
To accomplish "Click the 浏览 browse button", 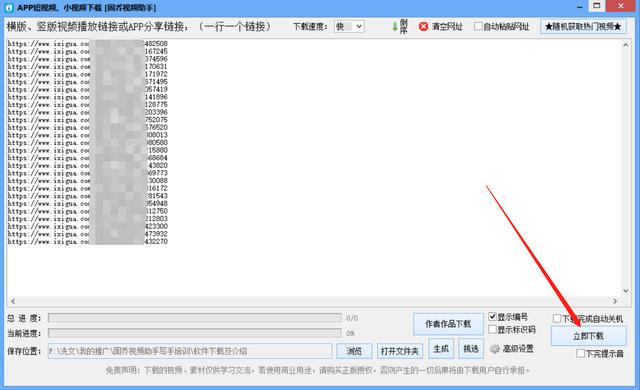I will coord(354,351).
